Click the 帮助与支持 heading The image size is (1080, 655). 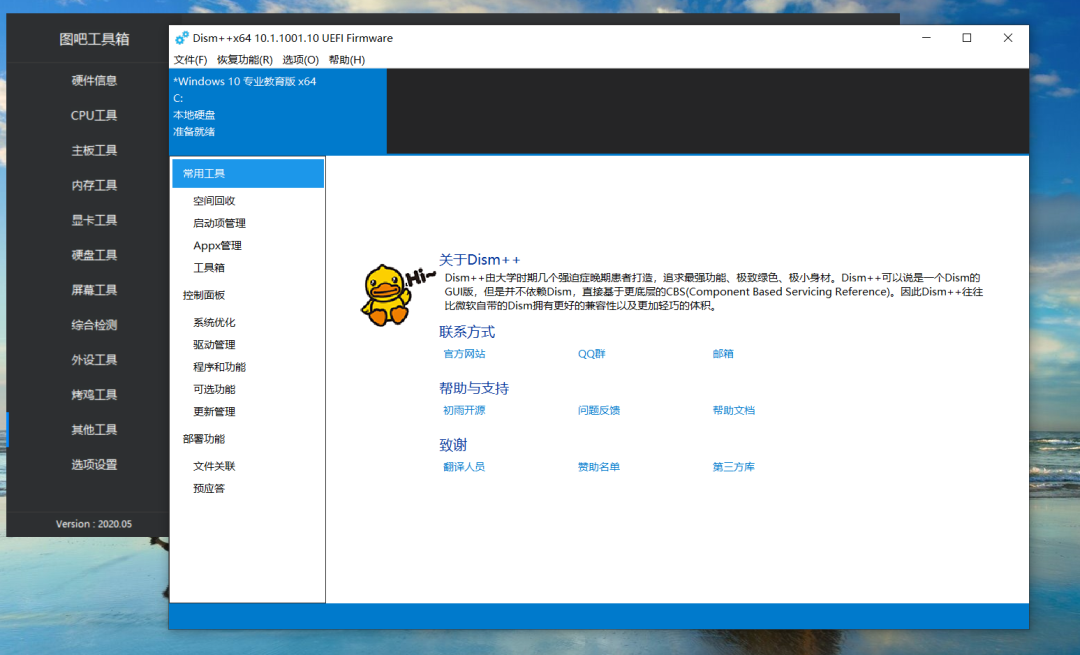[474, 388]
